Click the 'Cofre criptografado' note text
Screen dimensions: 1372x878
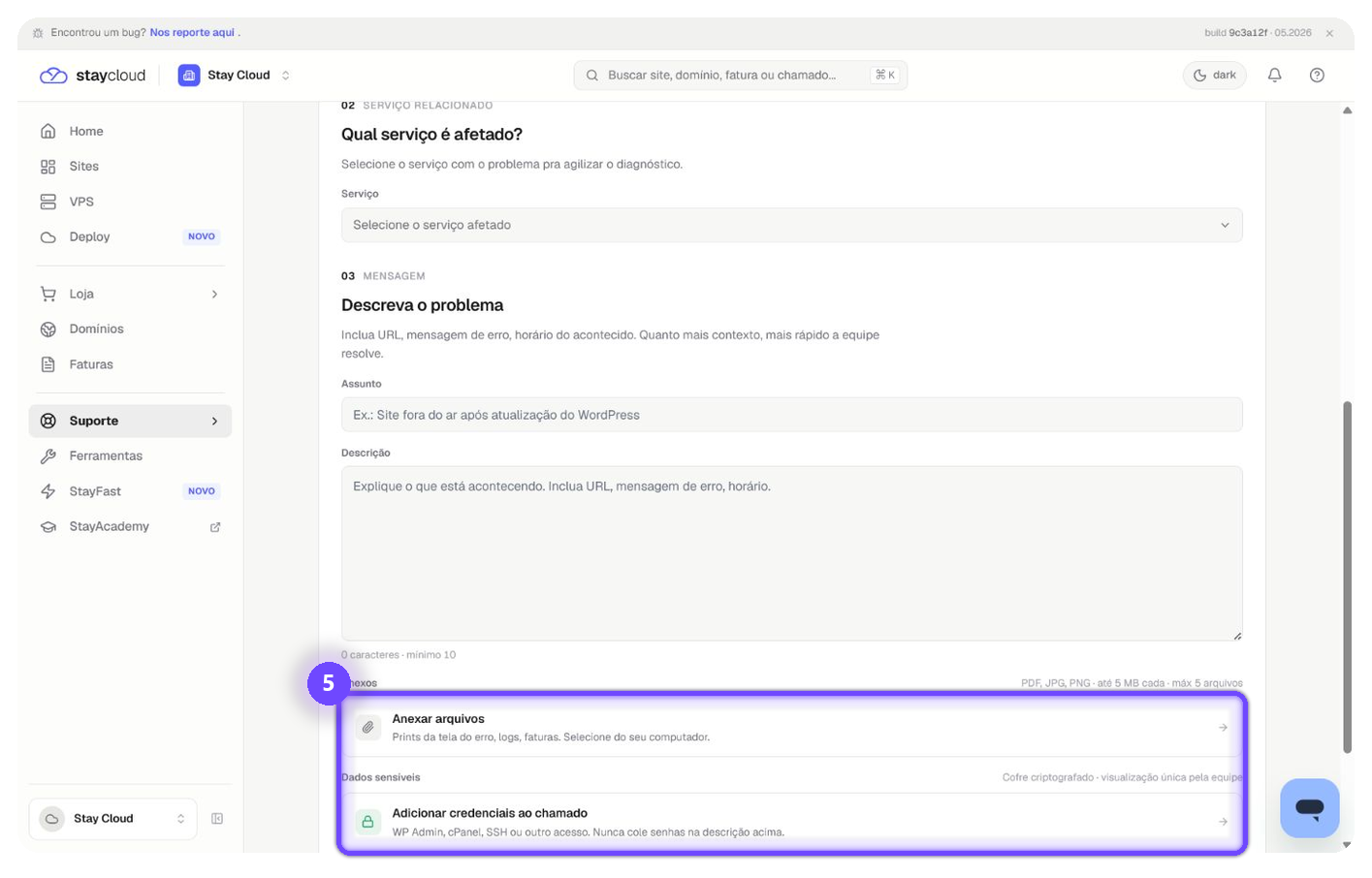coord(1122,777)
